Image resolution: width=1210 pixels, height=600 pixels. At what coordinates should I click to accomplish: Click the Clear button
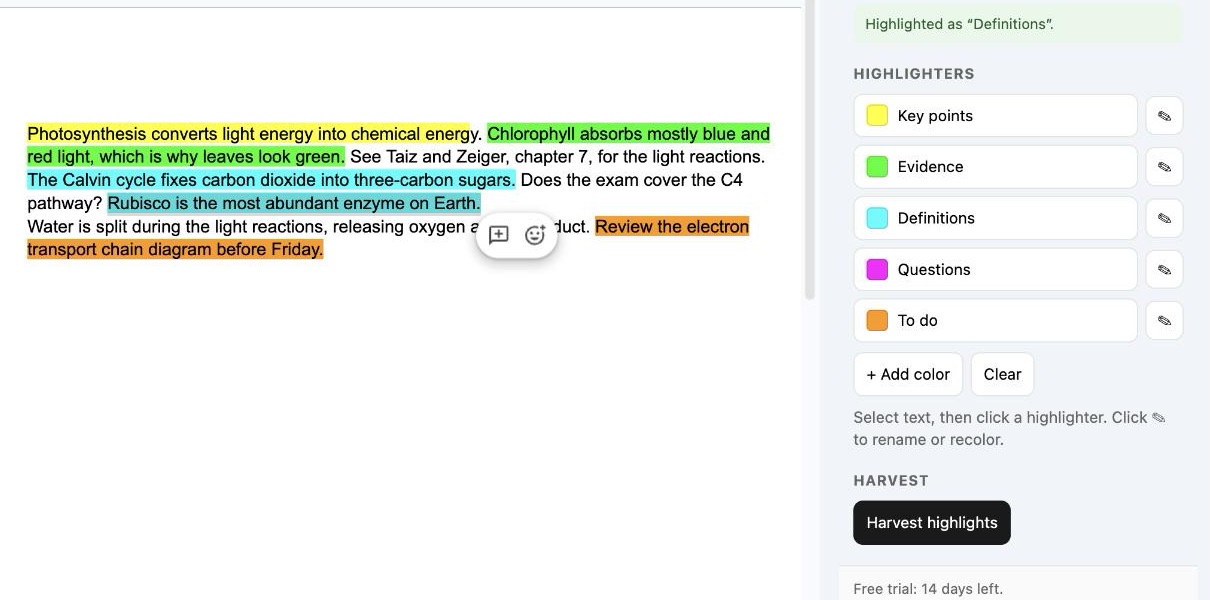click(1002, 374)
